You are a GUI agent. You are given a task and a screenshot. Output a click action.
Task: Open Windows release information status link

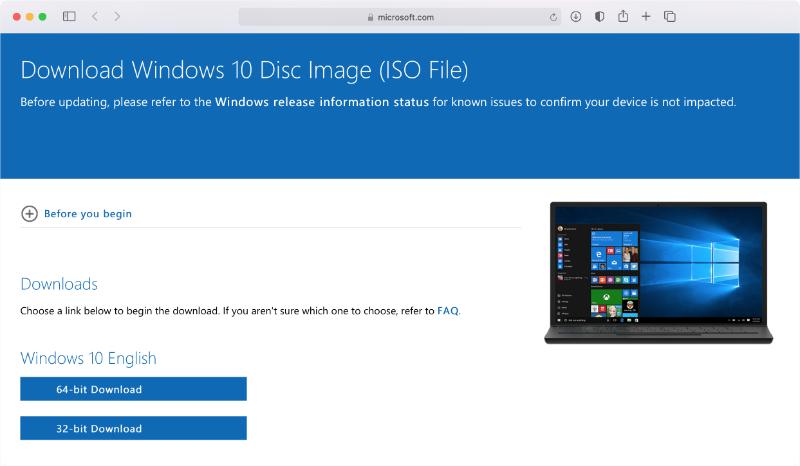tap(322, 102)
